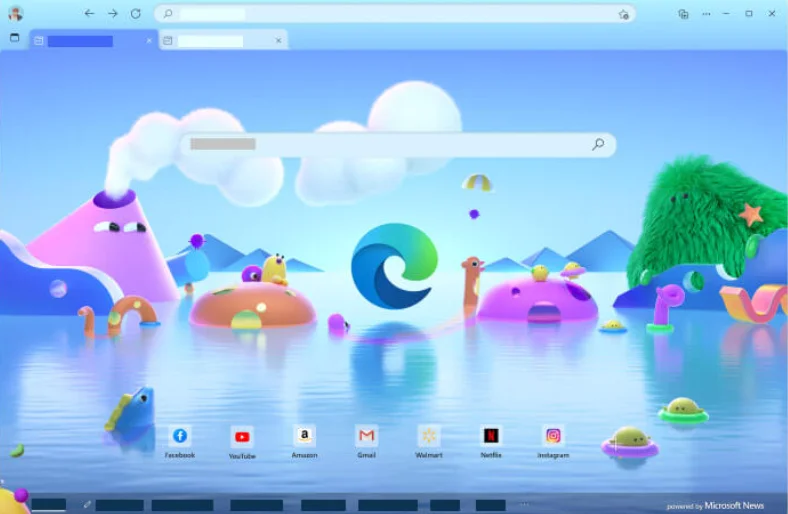Viewport: 788px width, 514px height.
Task: Minimize the Edge window
Action: [x=726, y=14]
